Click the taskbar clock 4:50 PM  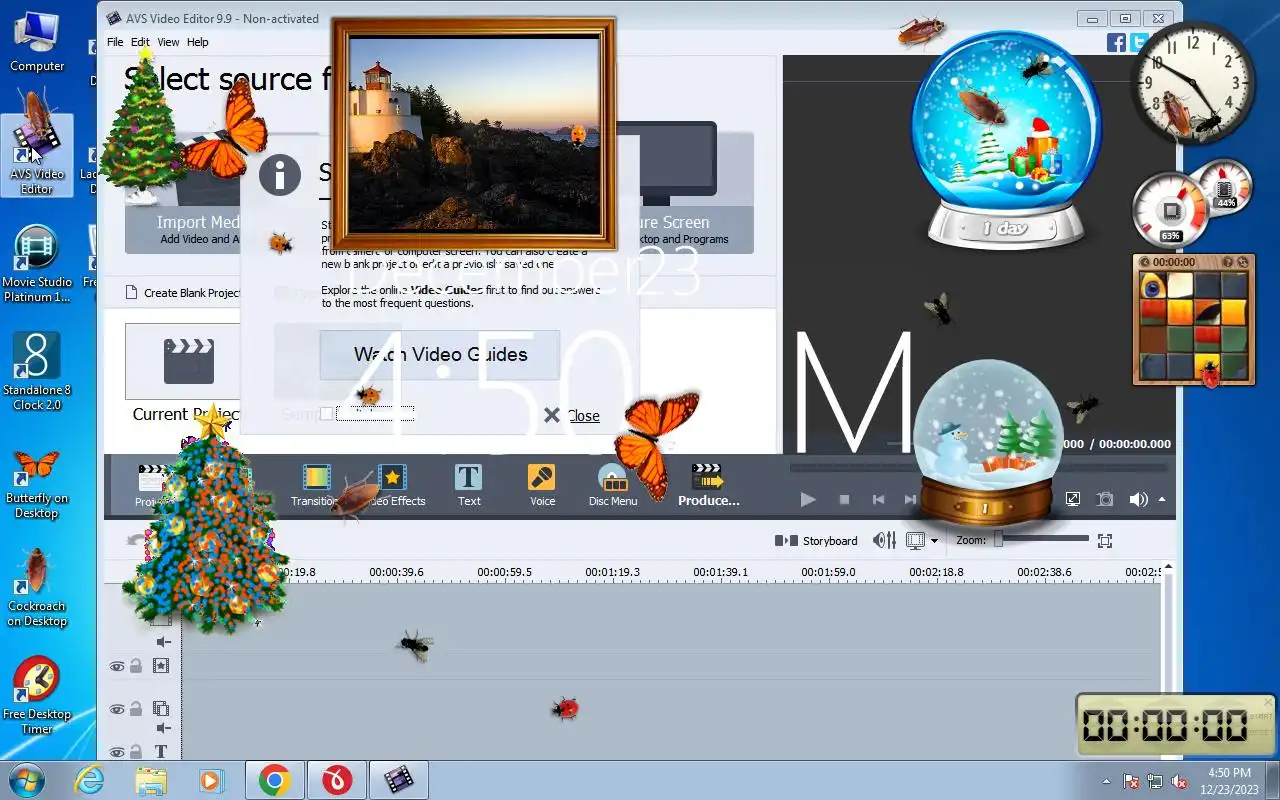click(1230, 773)
